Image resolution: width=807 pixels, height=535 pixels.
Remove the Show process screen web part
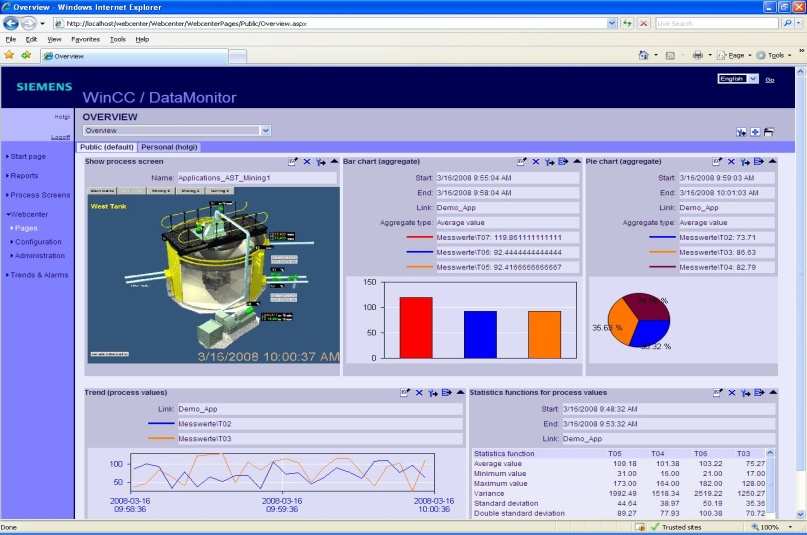click(307, 162)
